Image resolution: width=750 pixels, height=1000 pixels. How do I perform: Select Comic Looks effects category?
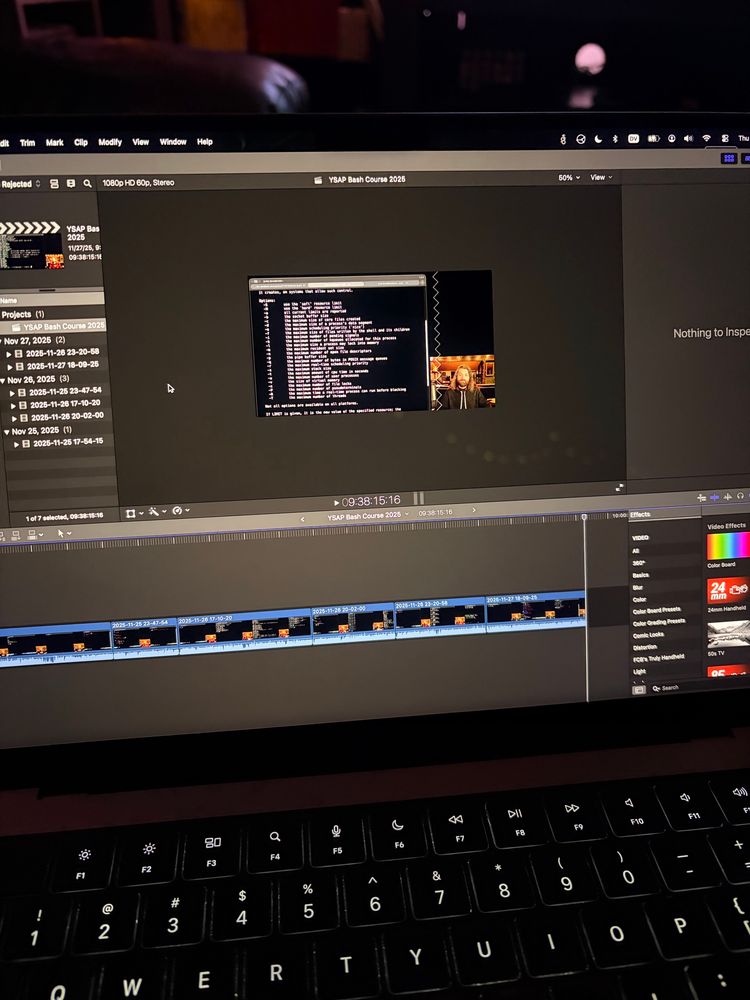coord(648,635)
